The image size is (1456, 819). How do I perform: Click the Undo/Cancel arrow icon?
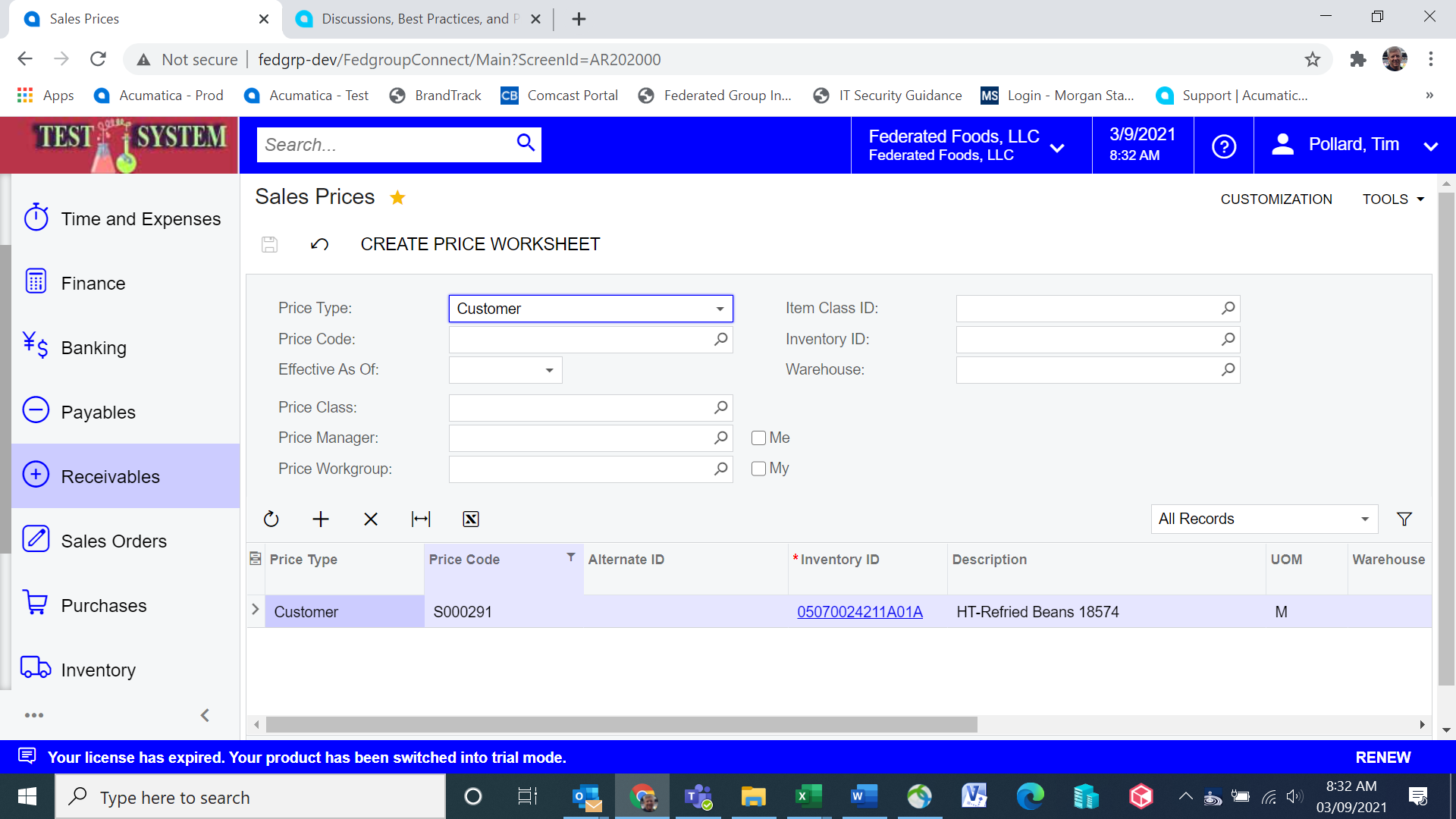pyautogui.click(x=319, y=244)
